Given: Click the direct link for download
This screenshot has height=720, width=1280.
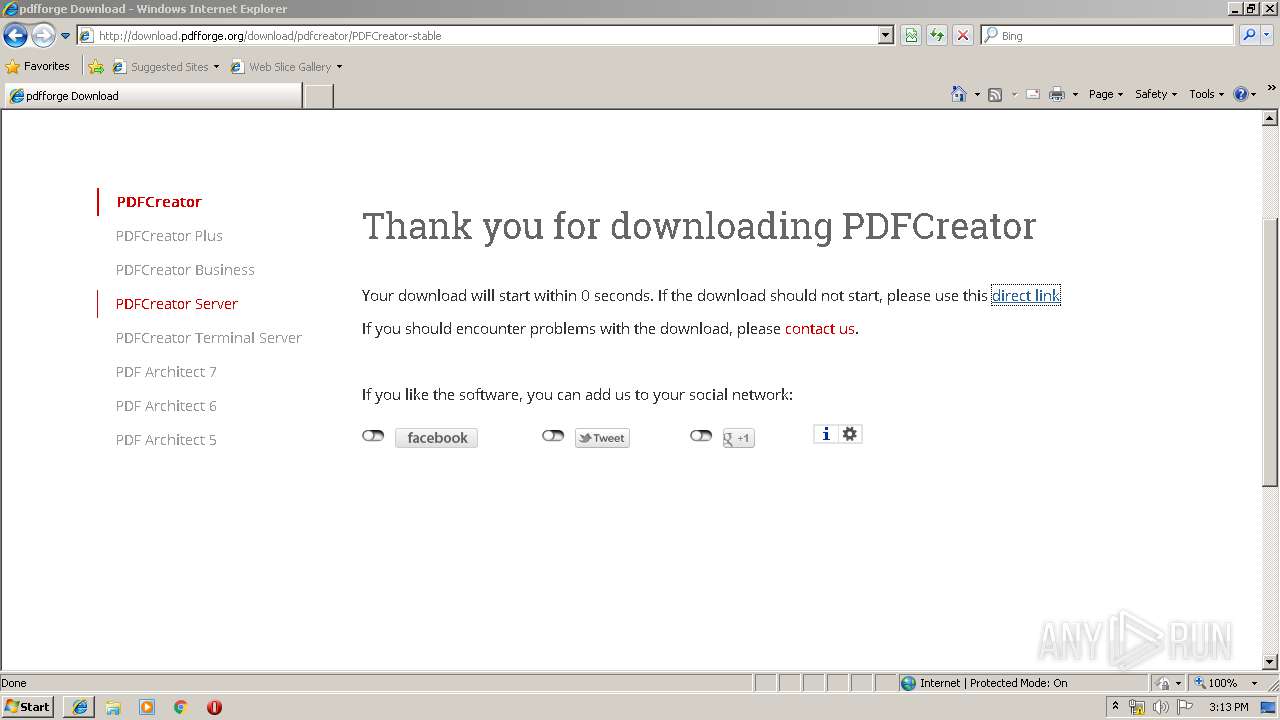Looking at the screenshot, I should (x=1025, y=296).
